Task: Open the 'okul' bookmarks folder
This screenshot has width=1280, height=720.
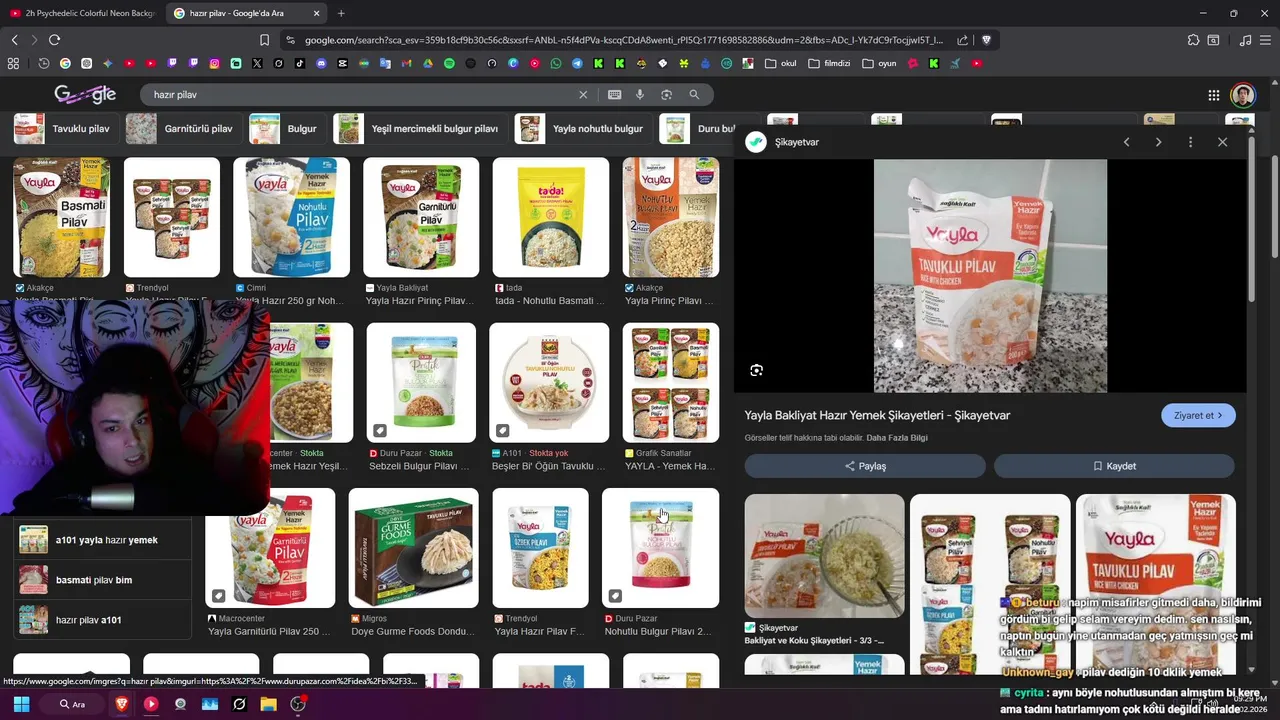Action: (x=781, y=63)
